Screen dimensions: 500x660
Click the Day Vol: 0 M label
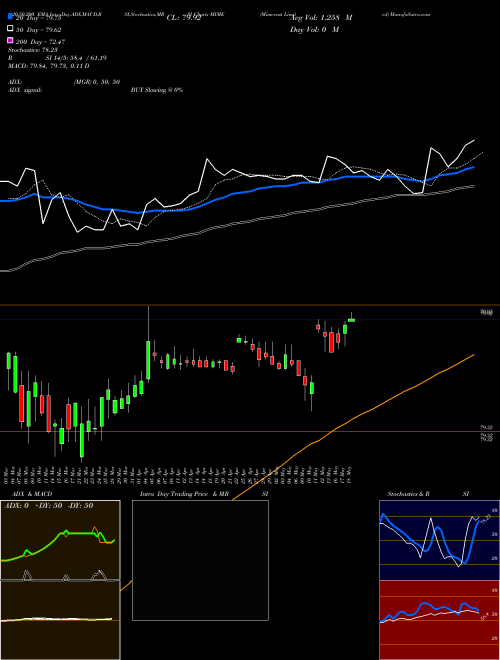315,29
